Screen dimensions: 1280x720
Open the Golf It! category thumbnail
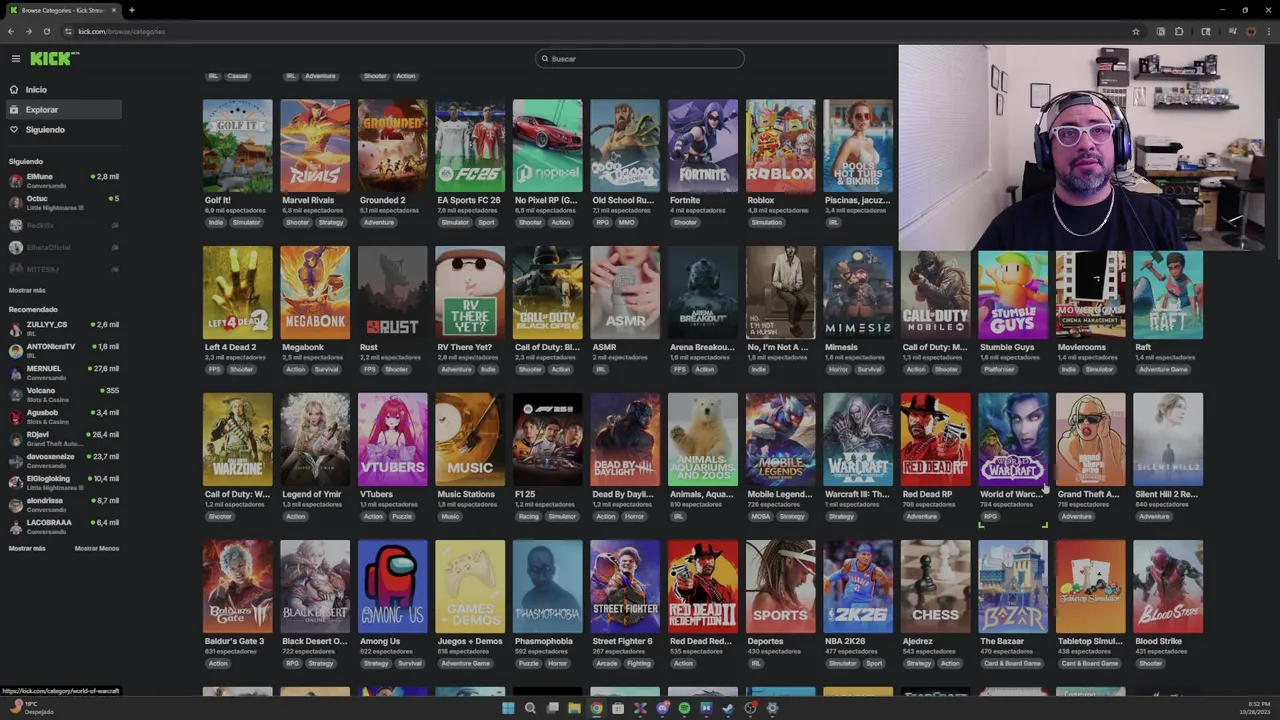point(237,146)
